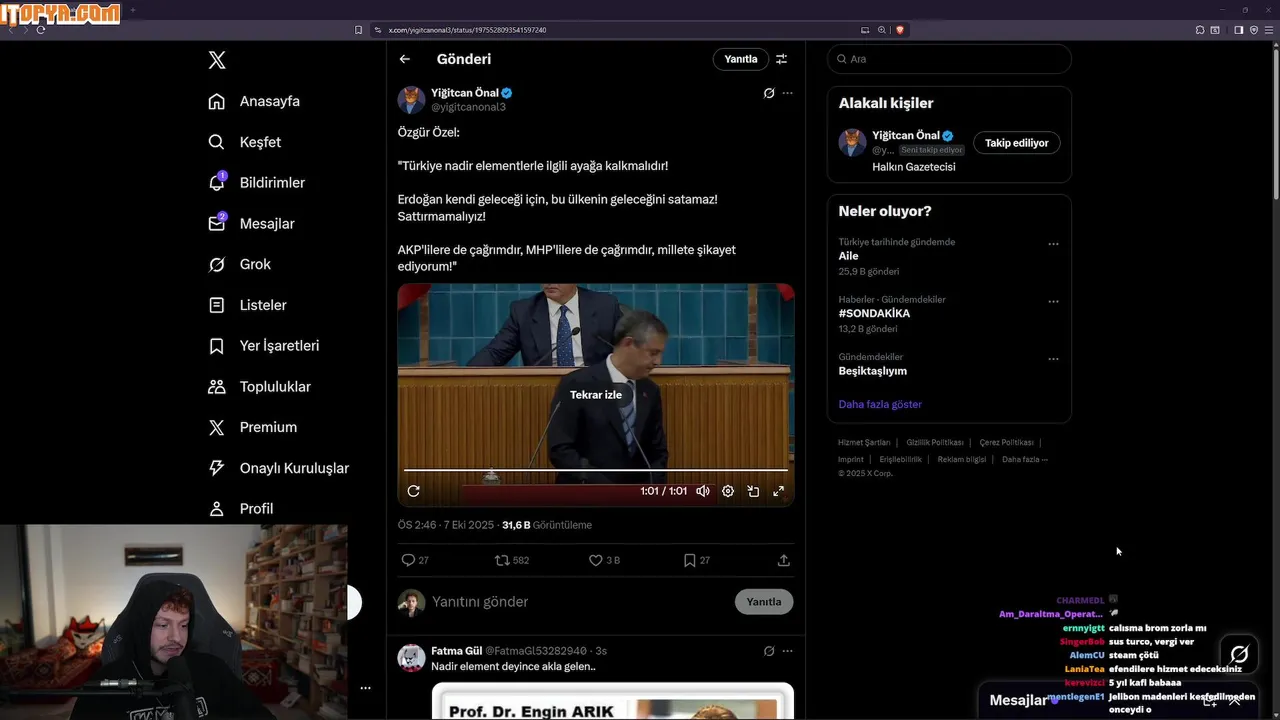Click Takip ediyor button
This screenshot has height=720, width=1280.
pos(1017,143)
